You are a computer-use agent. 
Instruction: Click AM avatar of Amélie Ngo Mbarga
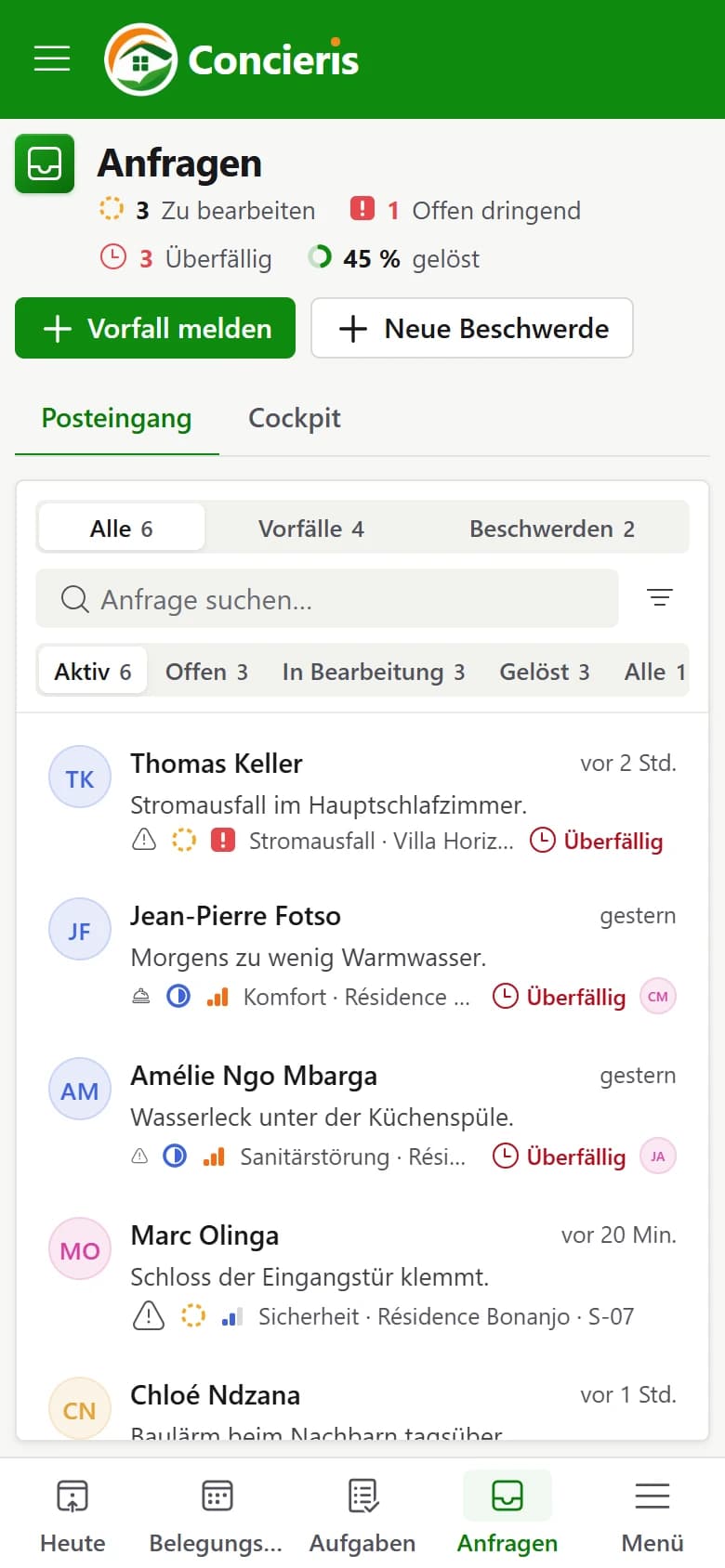[x=80, y=1089]
